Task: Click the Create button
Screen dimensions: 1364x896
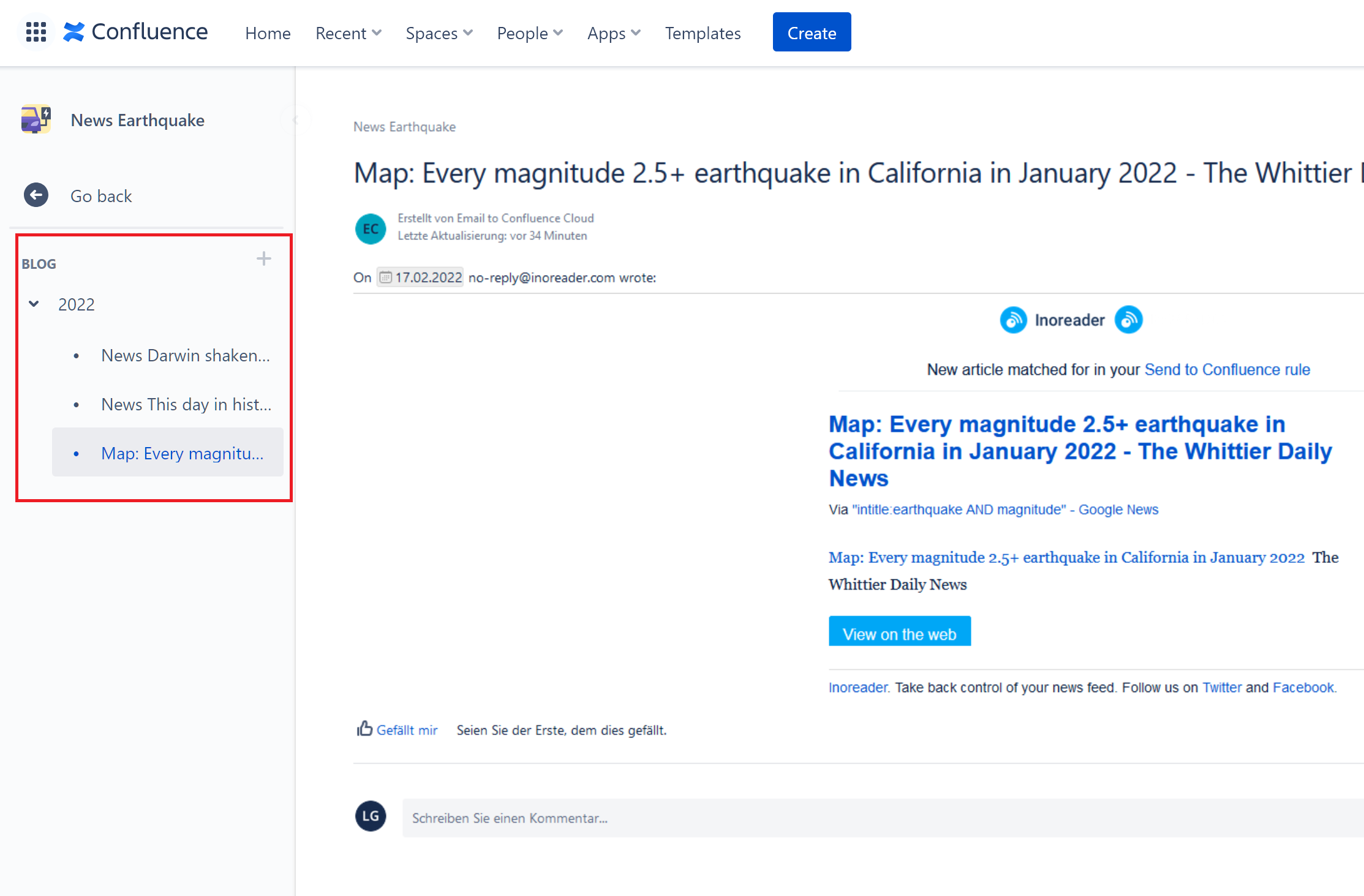Action: click(812, 32)
